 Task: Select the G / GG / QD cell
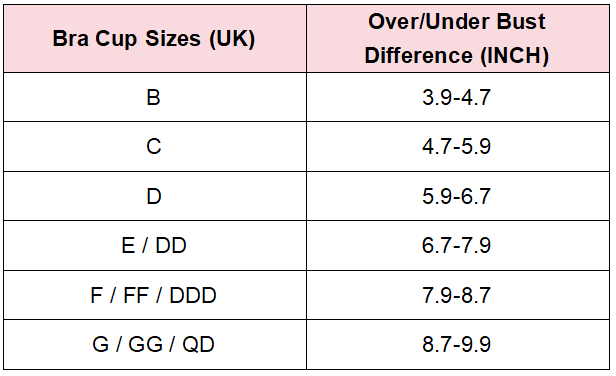pyautogui.click(x=155, y=345)
